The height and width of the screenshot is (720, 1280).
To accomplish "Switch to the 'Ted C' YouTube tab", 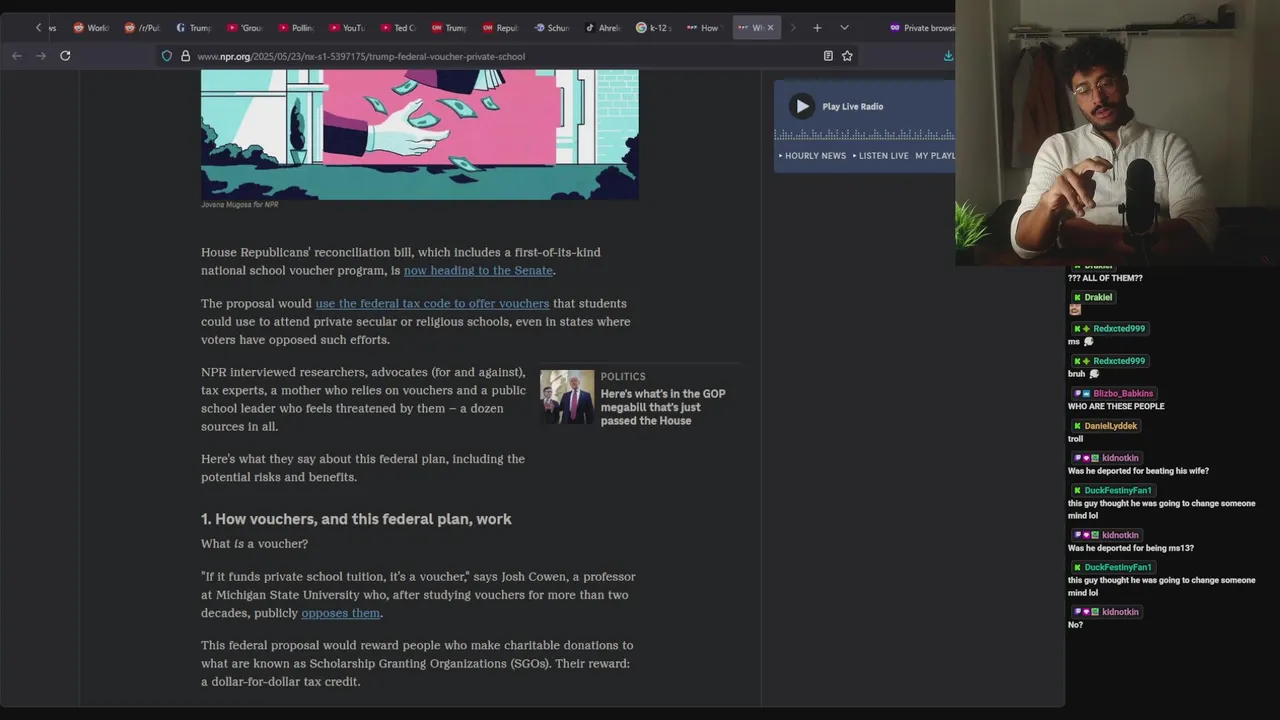I will [398, 28].
